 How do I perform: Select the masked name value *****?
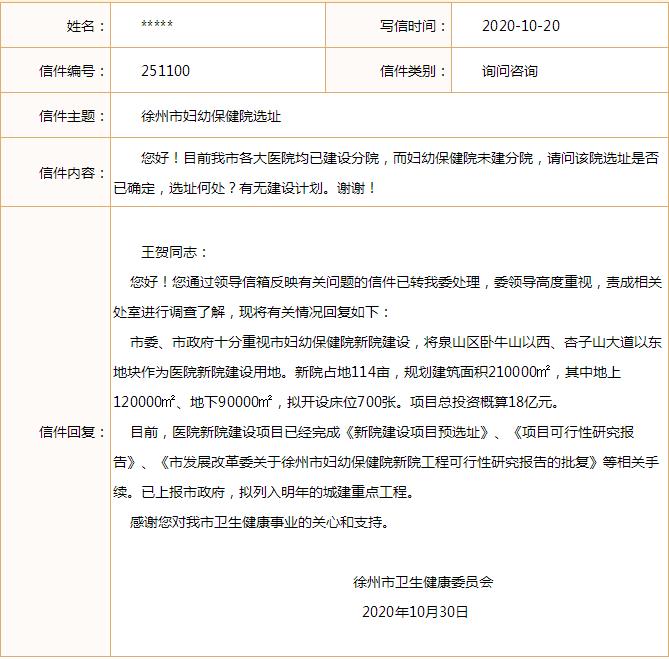click(x=157, y=24)
